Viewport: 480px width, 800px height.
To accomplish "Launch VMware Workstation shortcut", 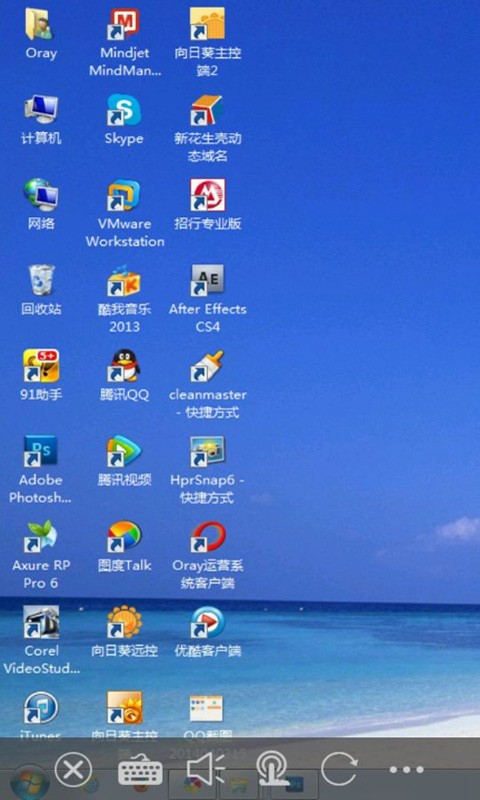I will tap(124, 194).
